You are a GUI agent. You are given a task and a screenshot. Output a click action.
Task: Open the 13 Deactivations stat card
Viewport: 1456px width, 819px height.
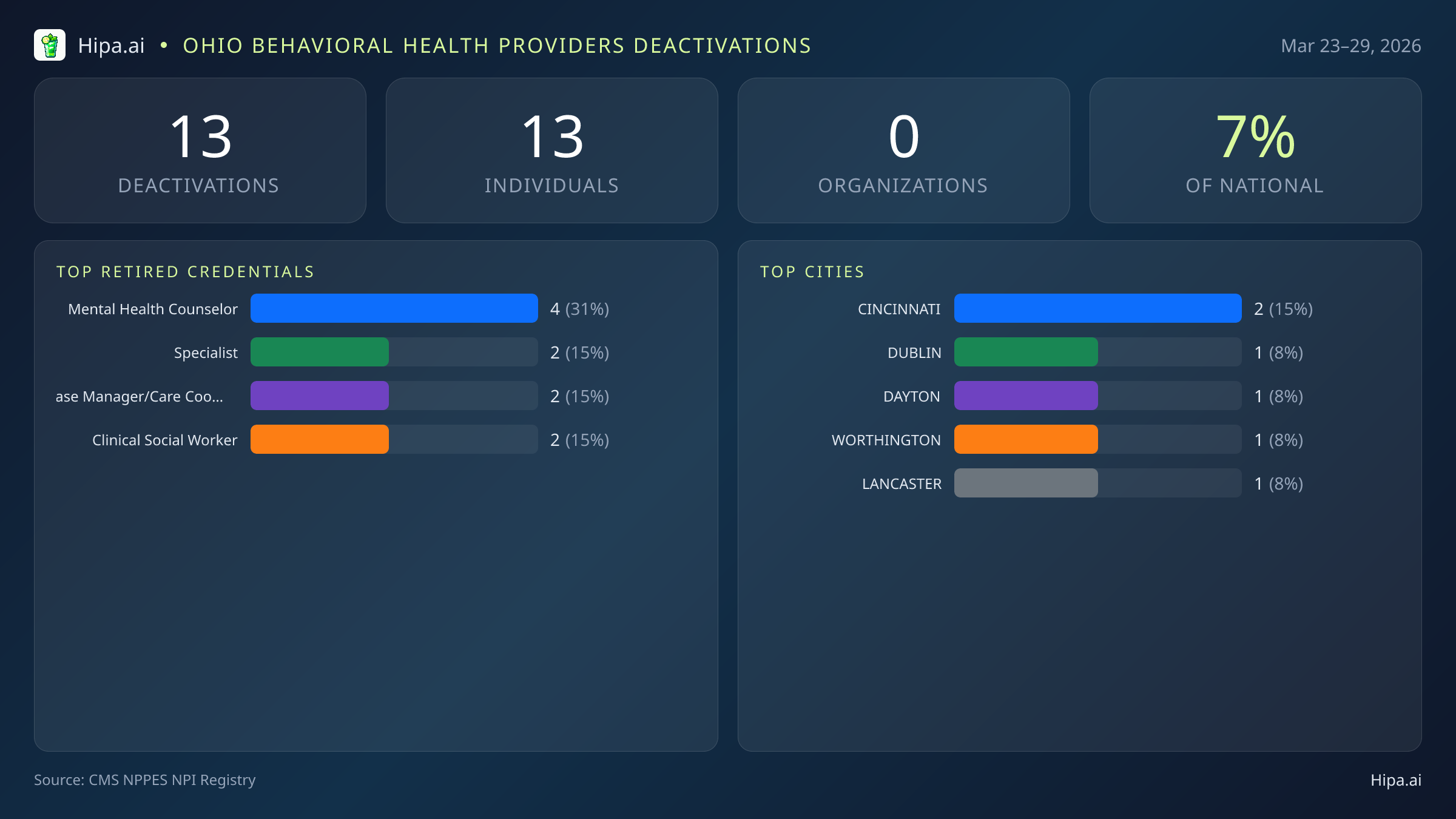point(200,150)
